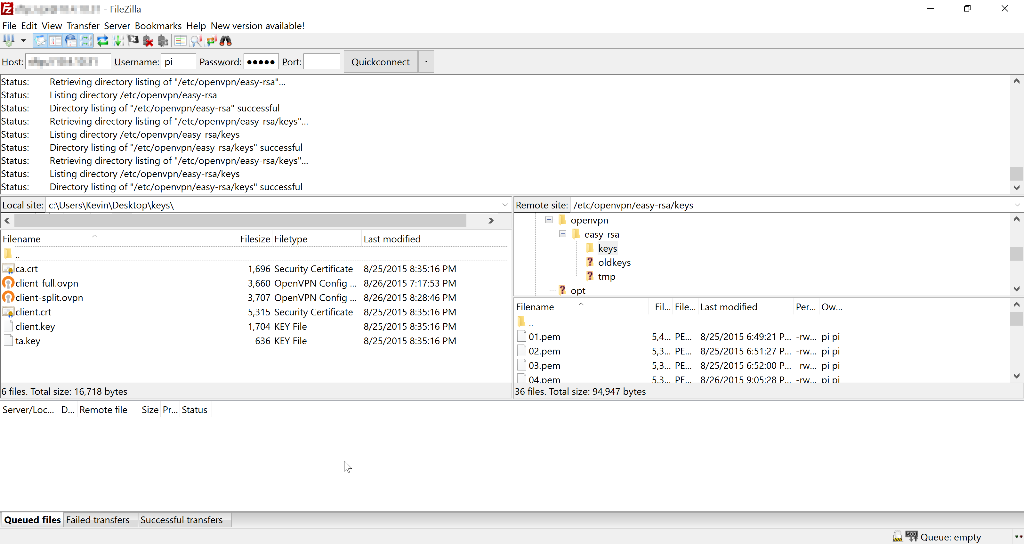Select tmp folder in remote tree
Image resolution: width=1024 pixels, height=544 pixels.
click(606, 276)
